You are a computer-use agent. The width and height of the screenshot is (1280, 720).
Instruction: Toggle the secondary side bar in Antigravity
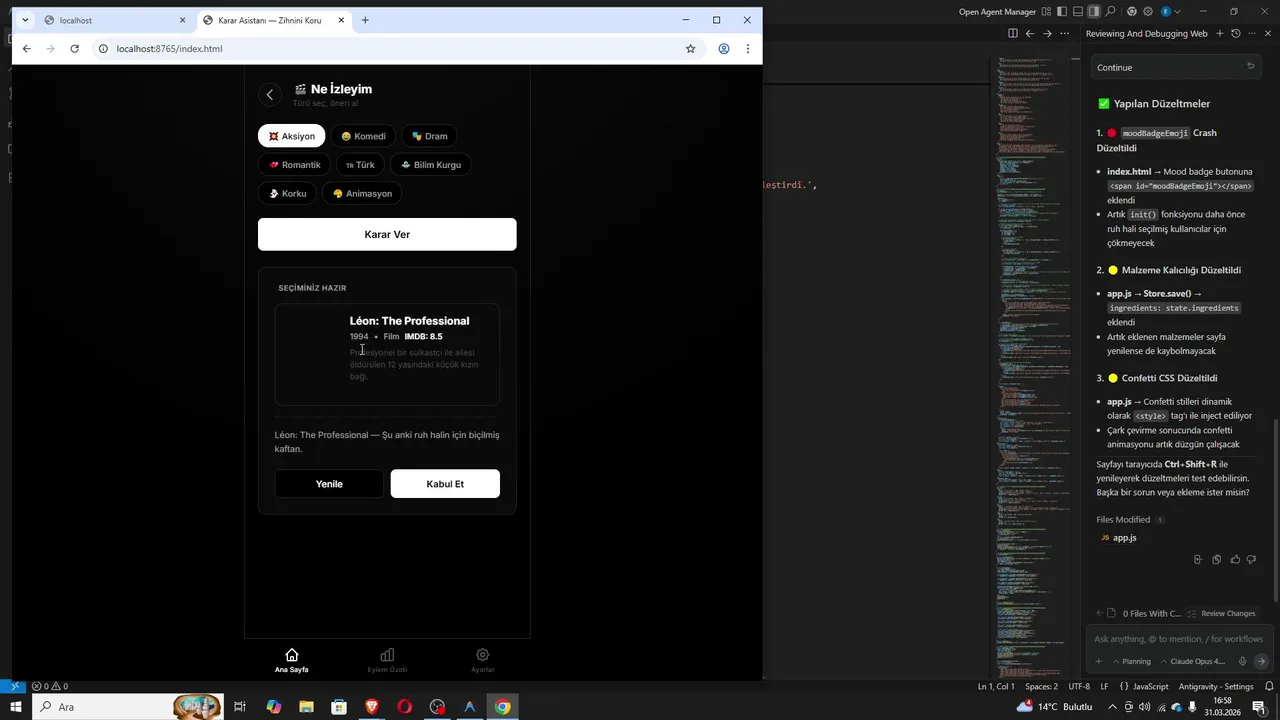click(x=1094, y=11)
